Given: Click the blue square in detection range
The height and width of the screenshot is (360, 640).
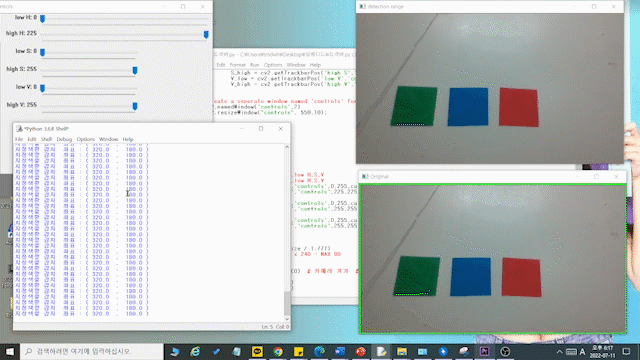Looking at the screenshot, I should click(x=468, y=107).
